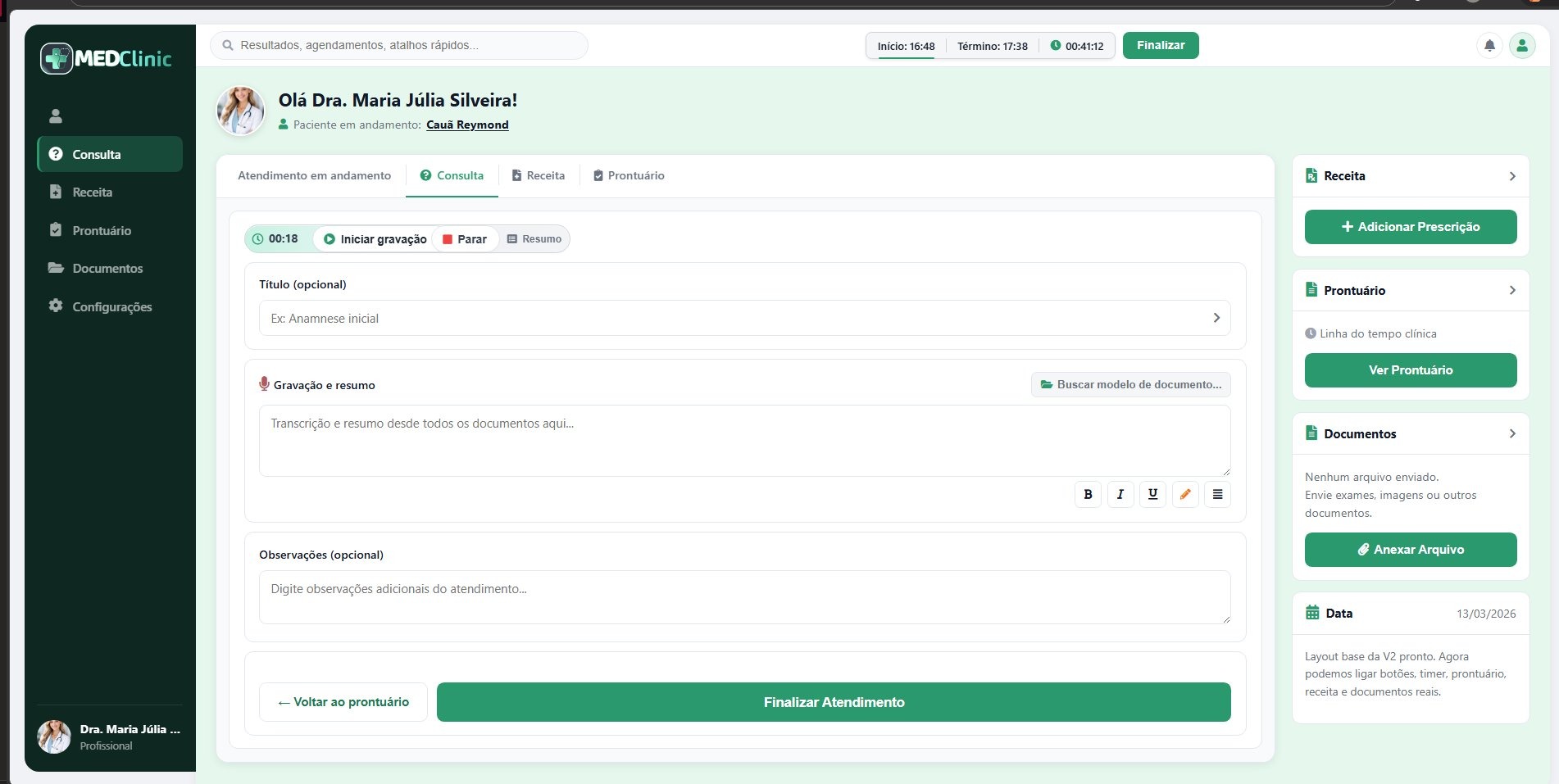Click the search magnifier icon in the top bar
Image resolution: width=1559 pixels, height=784 pixels.
tap(227, 46)
